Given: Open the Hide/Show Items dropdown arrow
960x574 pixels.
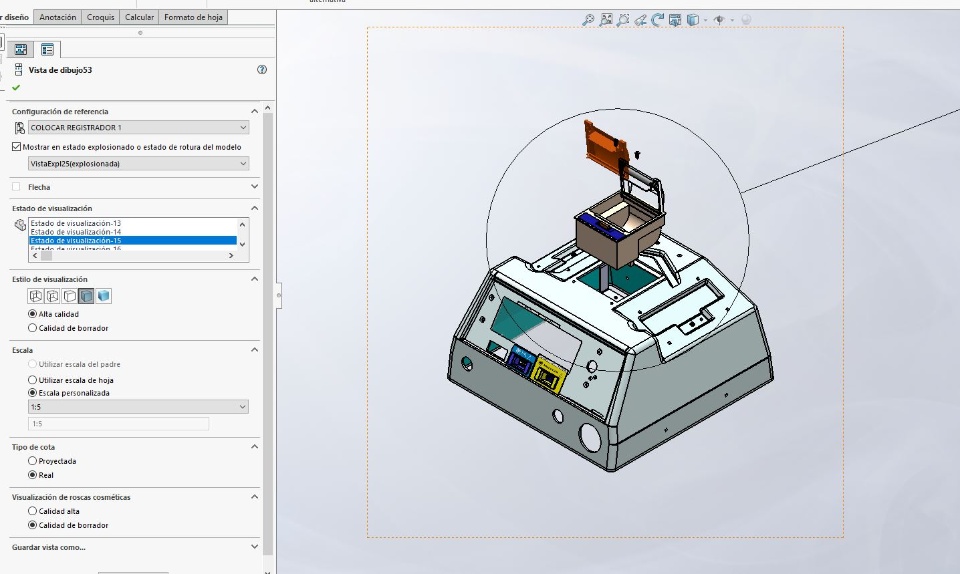Looking at the screenshot, I should click(x=732, y=21).
